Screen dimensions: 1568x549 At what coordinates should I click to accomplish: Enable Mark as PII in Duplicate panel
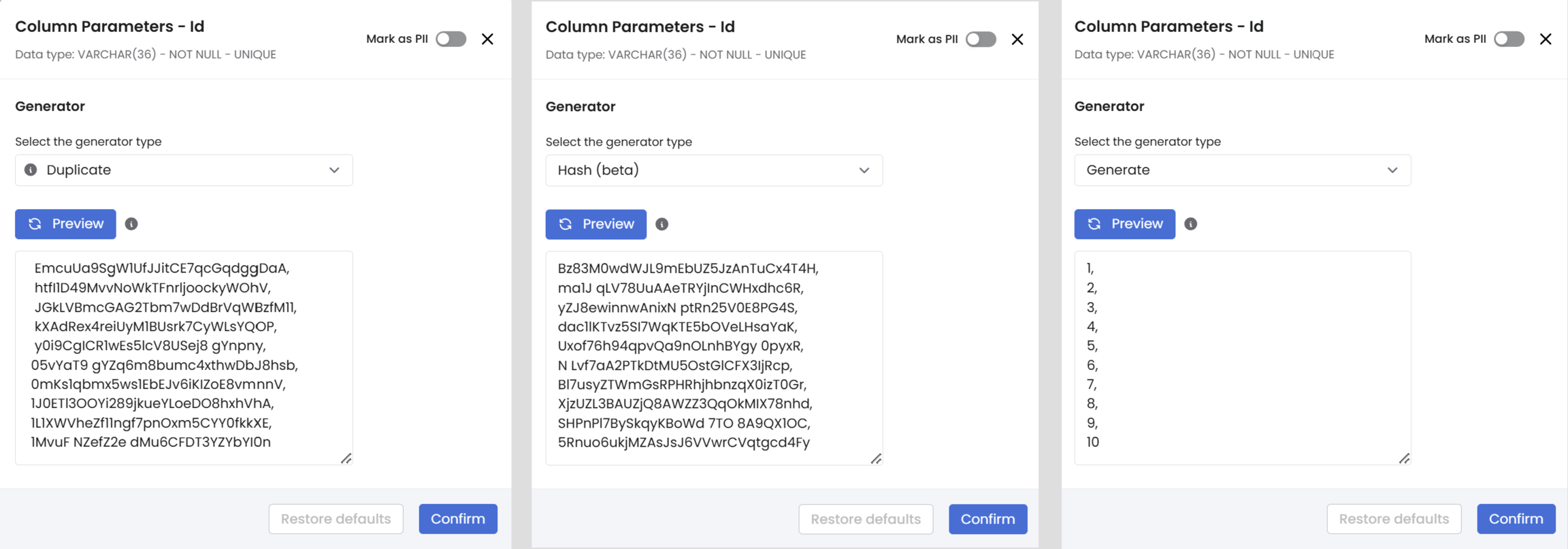click(451, 39)
